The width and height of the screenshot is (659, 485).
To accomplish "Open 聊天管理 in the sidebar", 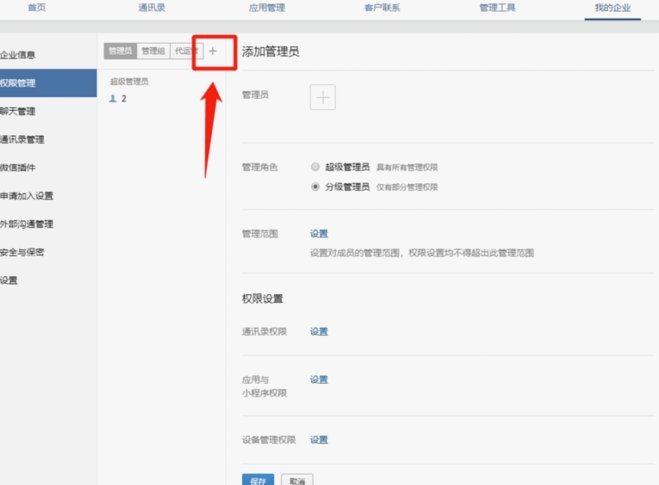I will point(18,111).
